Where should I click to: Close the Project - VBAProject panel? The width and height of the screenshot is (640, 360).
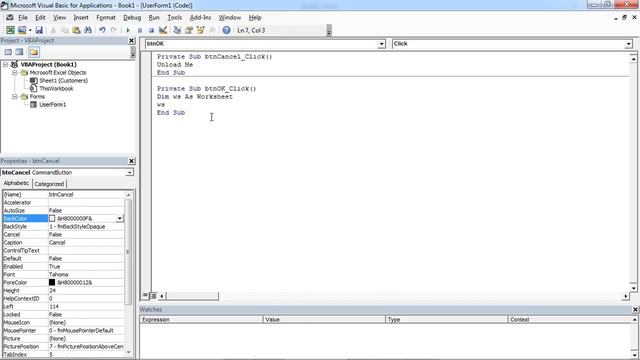[x=131, y=40]
